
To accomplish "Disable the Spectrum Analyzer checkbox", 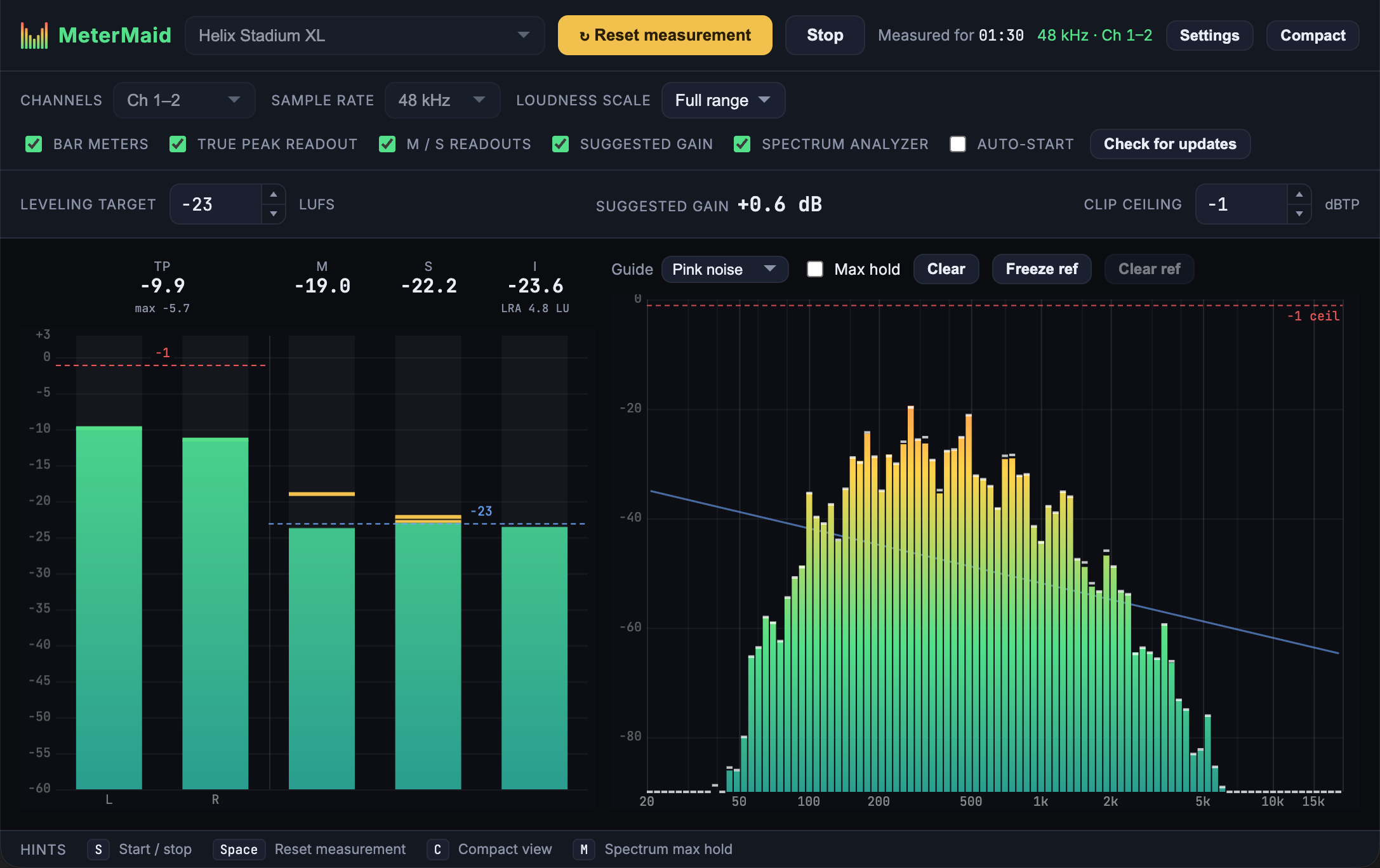I will (x=742, y=144).
